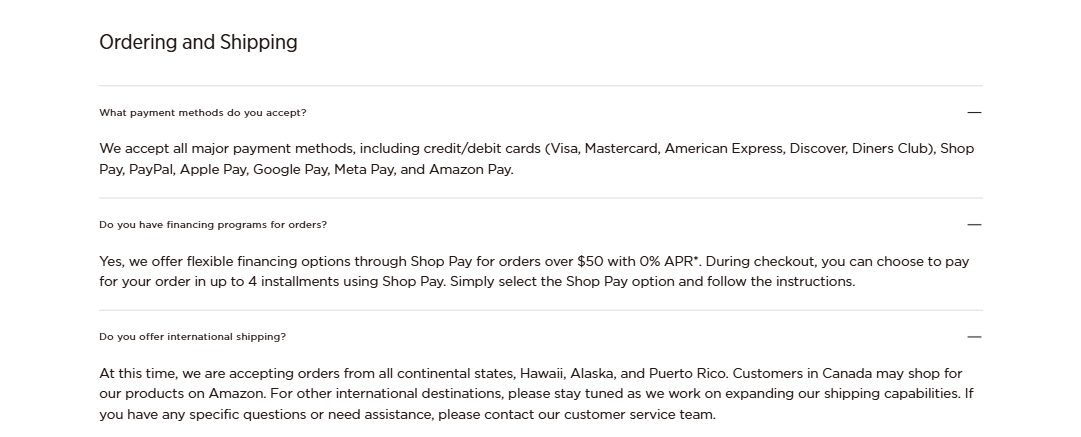
Task: Click the "$50" order minimum text
Action: click(x=590, y=261)
